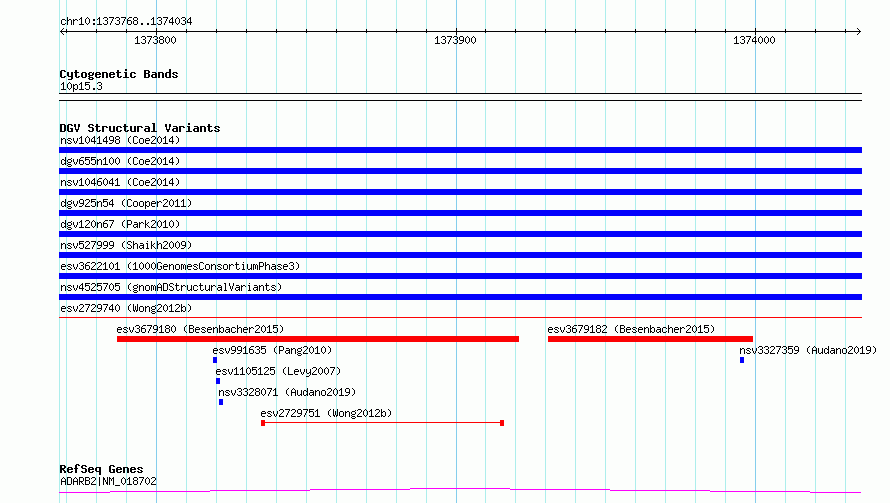This screenshot has width=890, height=503.
Task: Click the RefSeq Genes track heading
Action: point(101,469)
